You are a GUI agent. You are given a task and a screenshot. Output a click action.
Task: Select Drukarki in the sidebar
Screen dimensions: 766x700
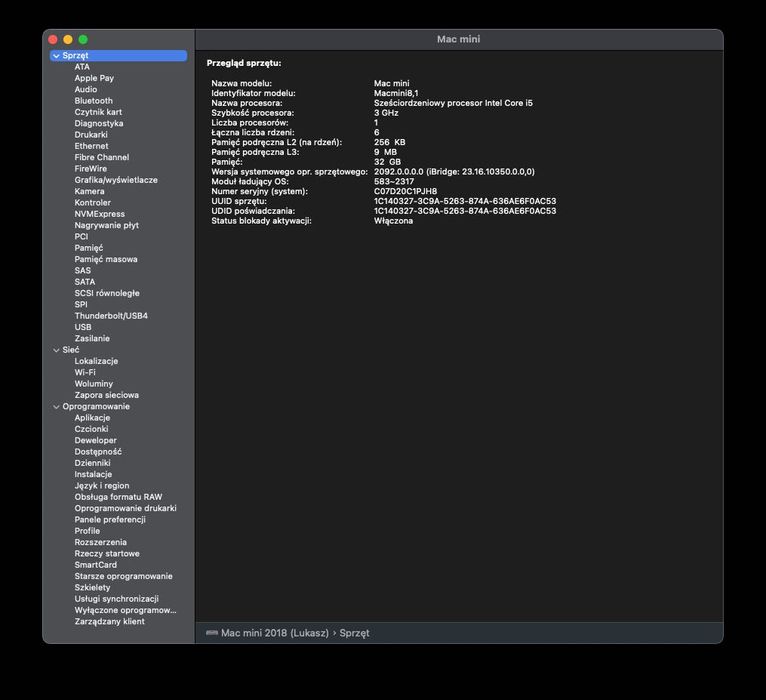[x=91, y=135]
